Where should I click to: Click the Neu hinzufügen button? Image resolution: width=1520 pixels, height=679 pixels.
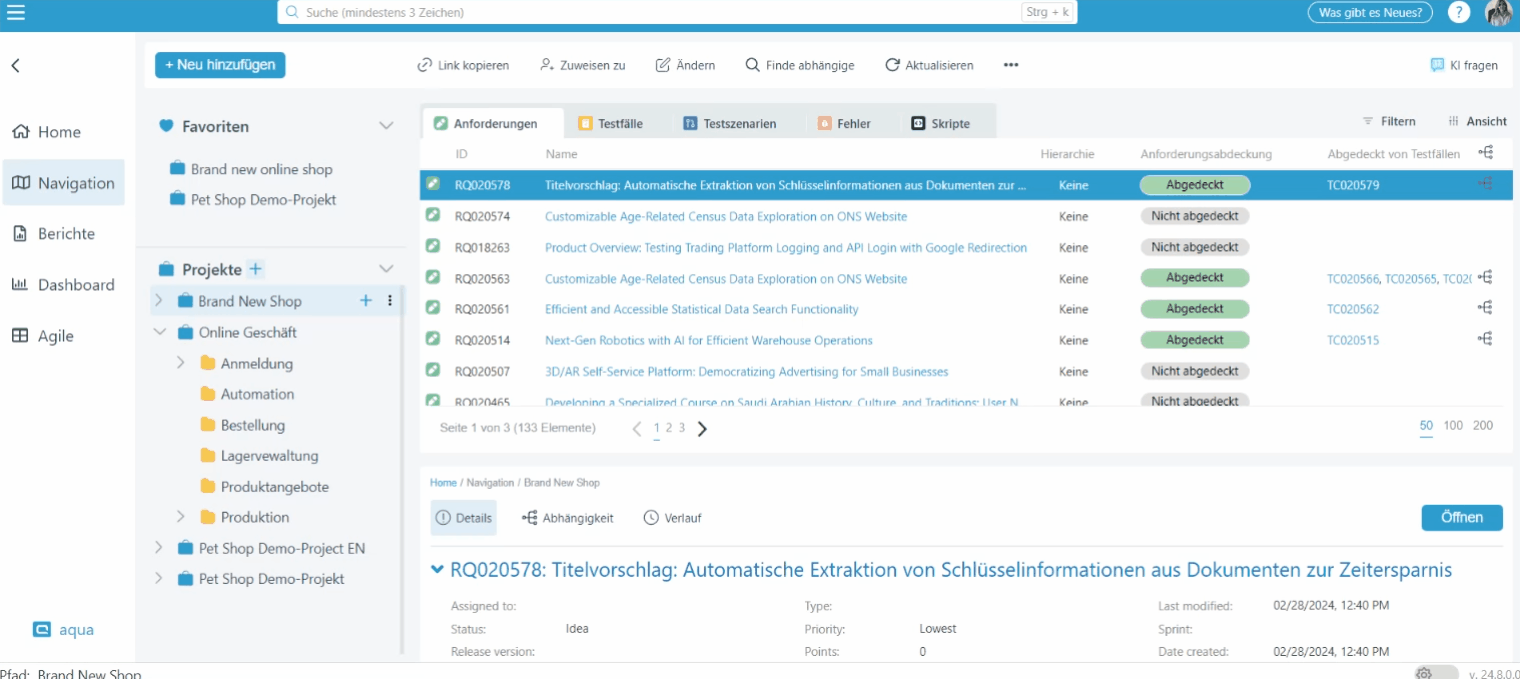(x=220, y=65)
